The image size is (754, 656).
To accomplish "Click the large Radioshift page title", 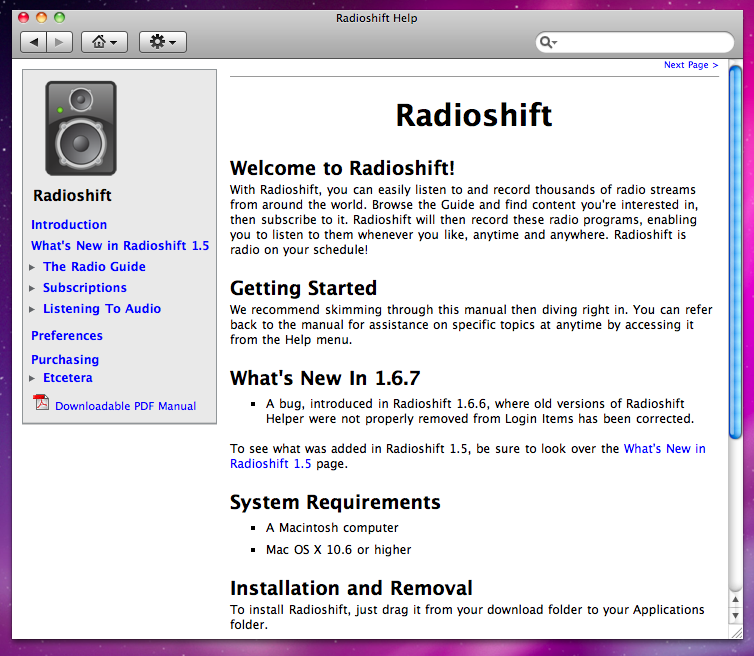I will (x=474, y=115).
